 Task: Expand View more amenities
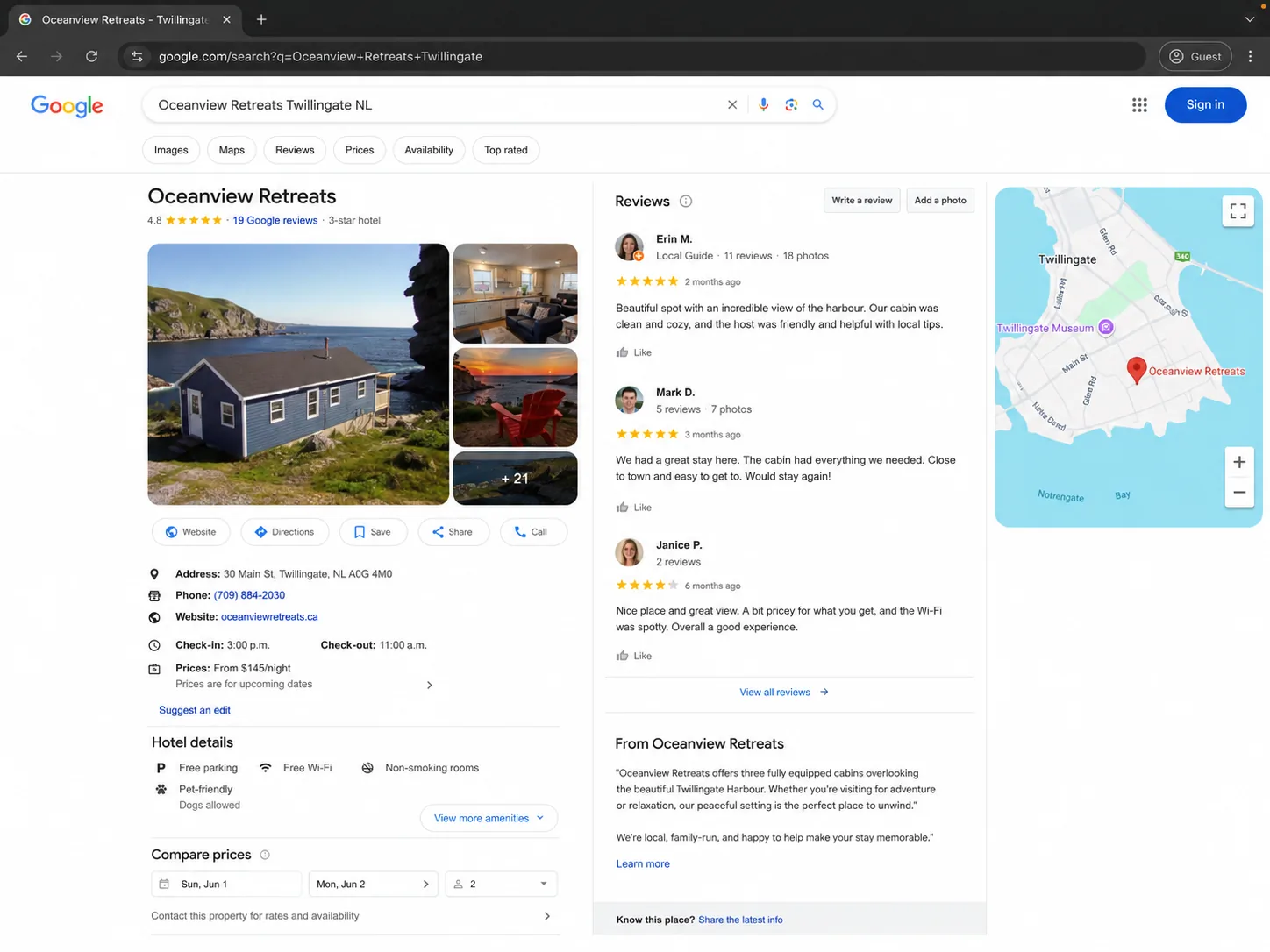click(x=489, y=818)
